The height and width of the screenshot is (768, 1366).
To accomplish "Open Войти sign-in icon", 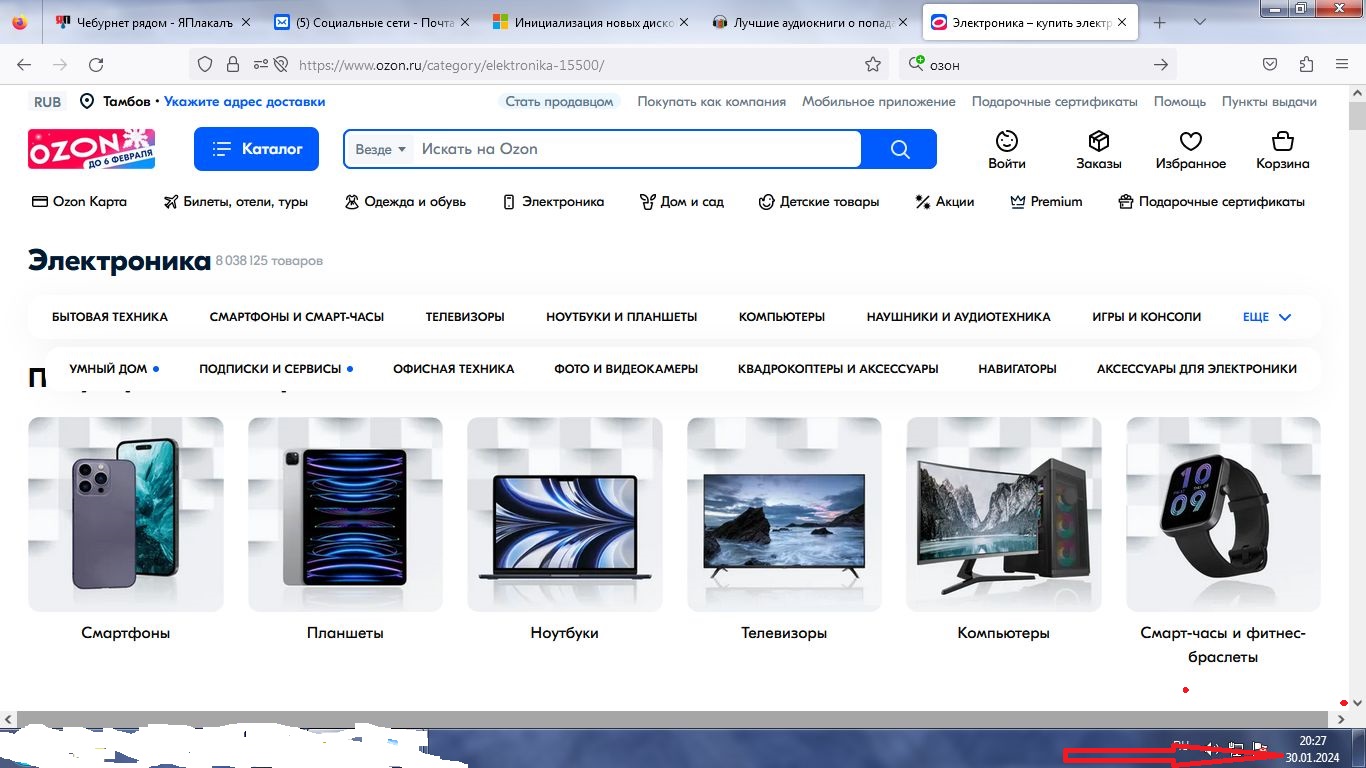I will (x=1007, y=150).
